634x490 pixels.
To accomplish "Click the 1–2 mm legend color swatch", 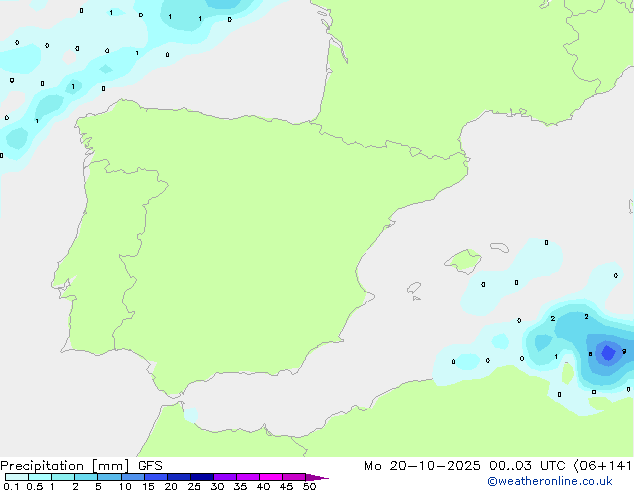I will tap(63, 477).
